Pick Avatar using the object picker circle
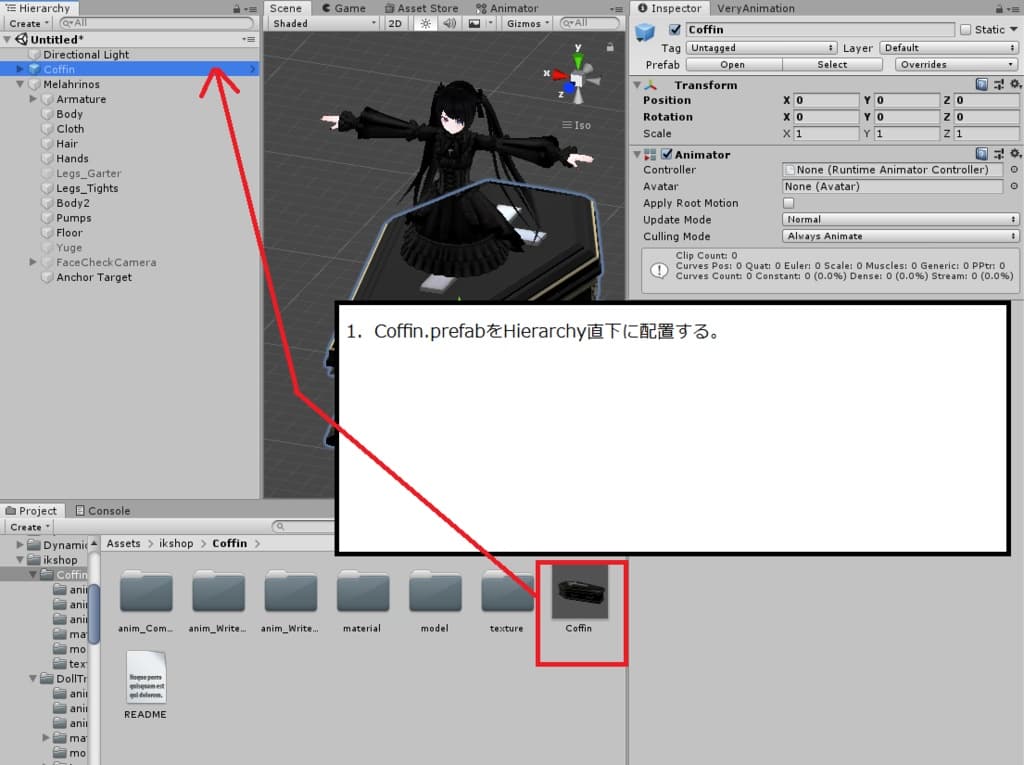The width and height of the screenshot is (1024, 765). pyautogui.click(x=1014, y=186)
